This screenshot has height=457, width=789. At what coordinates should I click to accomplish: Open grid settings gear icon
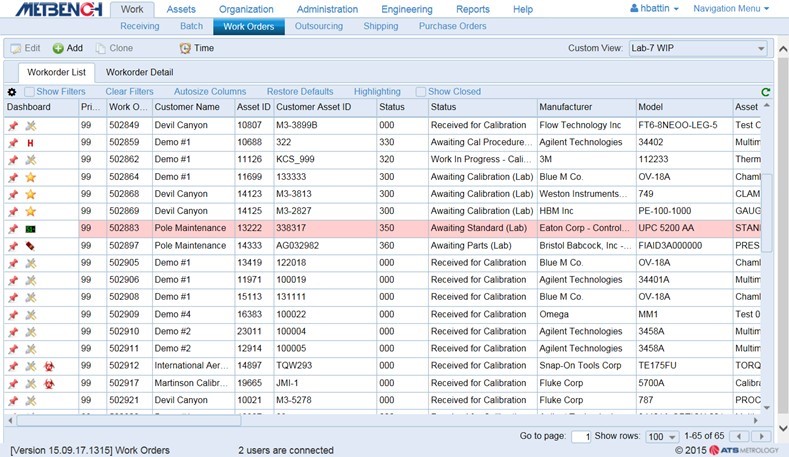click(12, 92)
